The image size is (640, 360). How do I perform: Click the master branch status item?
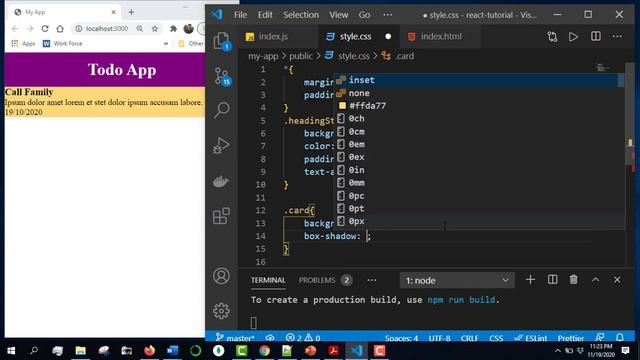(x=235, y=338)
